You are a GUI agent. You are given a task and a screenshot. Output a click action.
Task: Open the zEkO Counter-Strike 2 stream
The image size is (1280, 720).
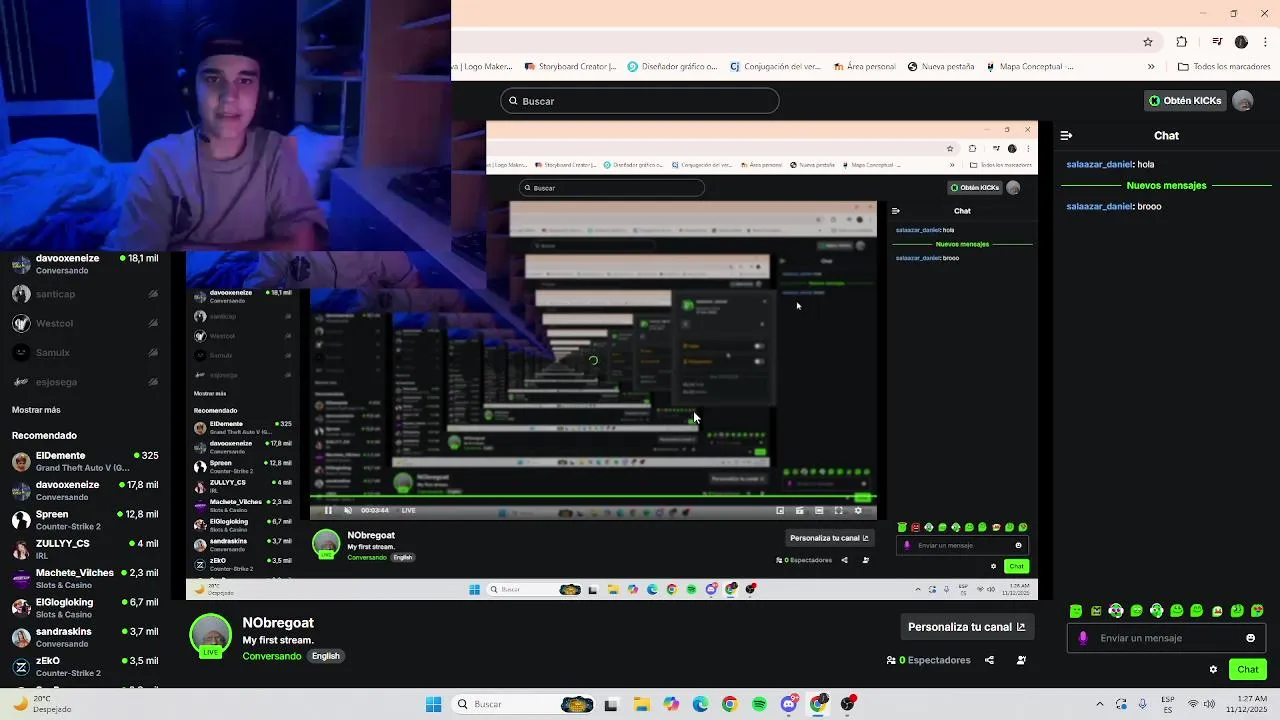[85, 666]
